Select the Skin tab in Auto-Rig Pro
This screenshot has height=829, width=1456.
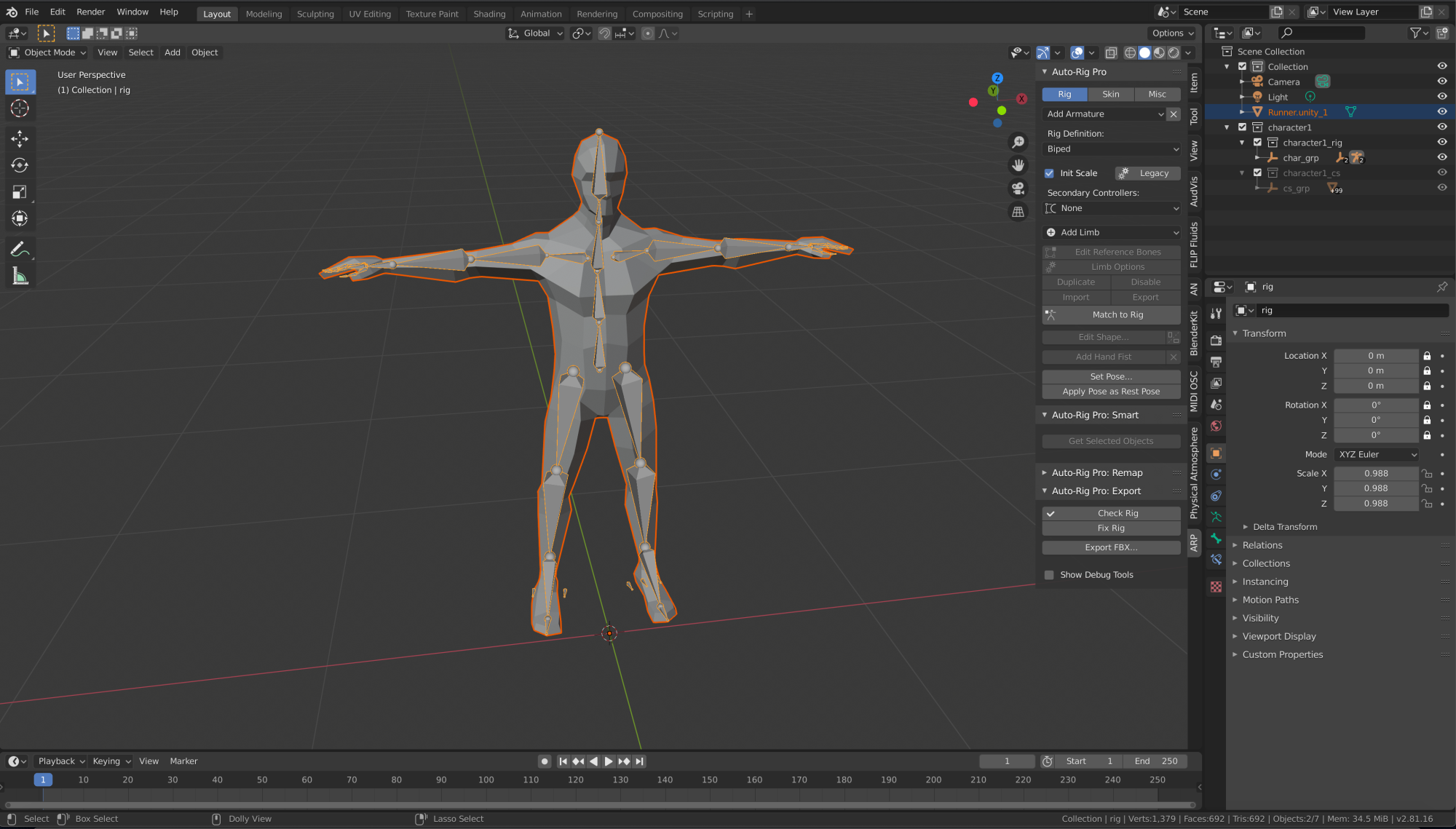[1111, 95]
